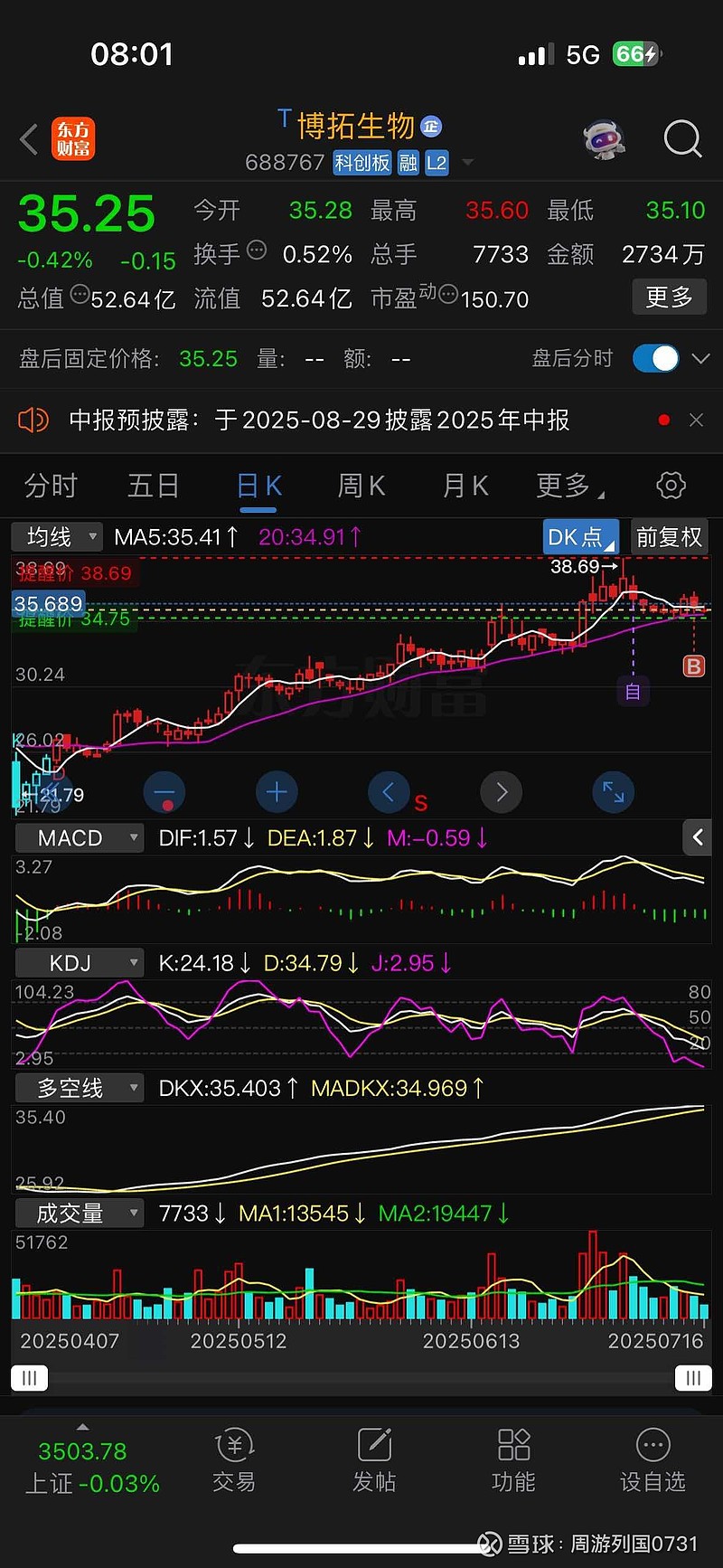Tap the 35.689 crosshair price label
The height and width of the screenshot is (1568, 723).
point(48,604)
